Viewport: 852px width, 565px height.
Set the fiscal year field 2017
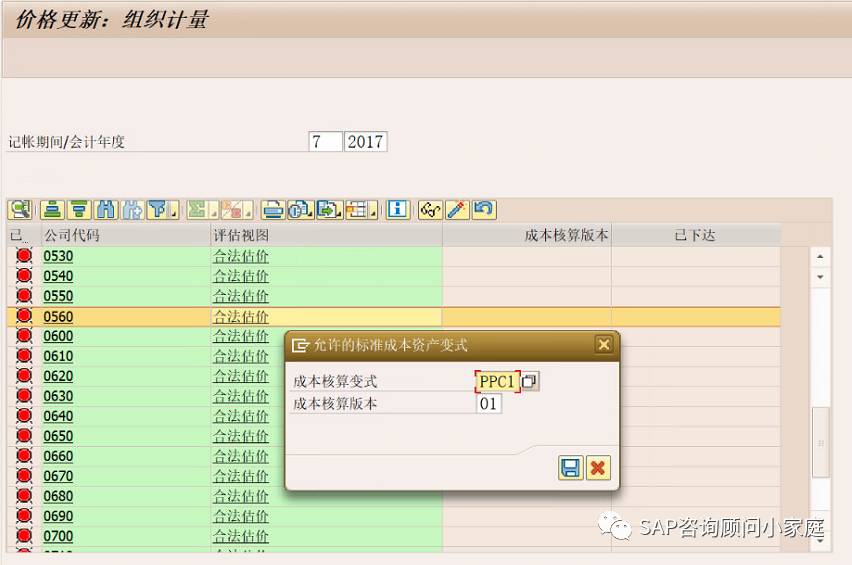pos(365,142)
